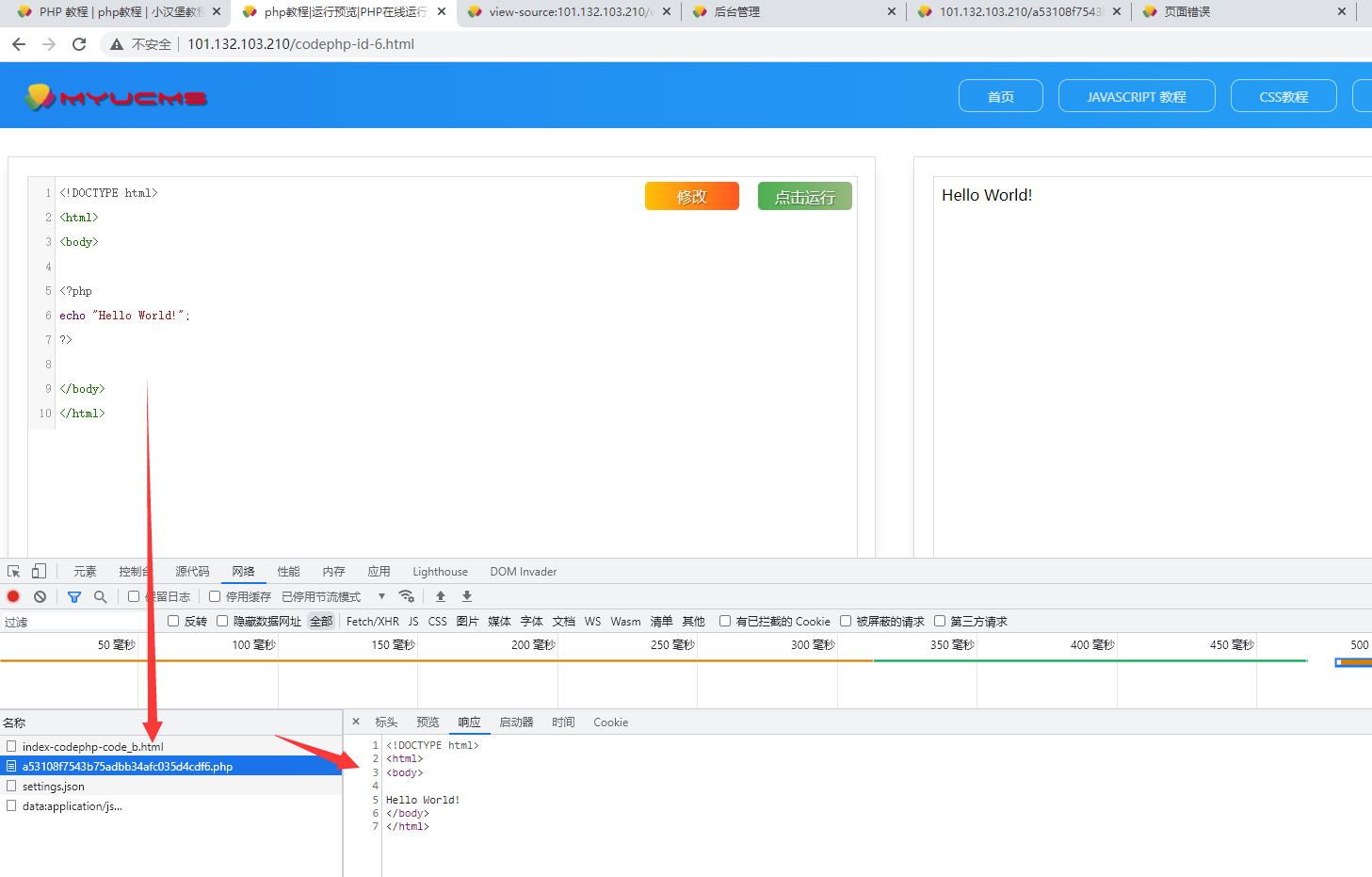
Task: Click the browser address bar URL
Action: point(300,44)
